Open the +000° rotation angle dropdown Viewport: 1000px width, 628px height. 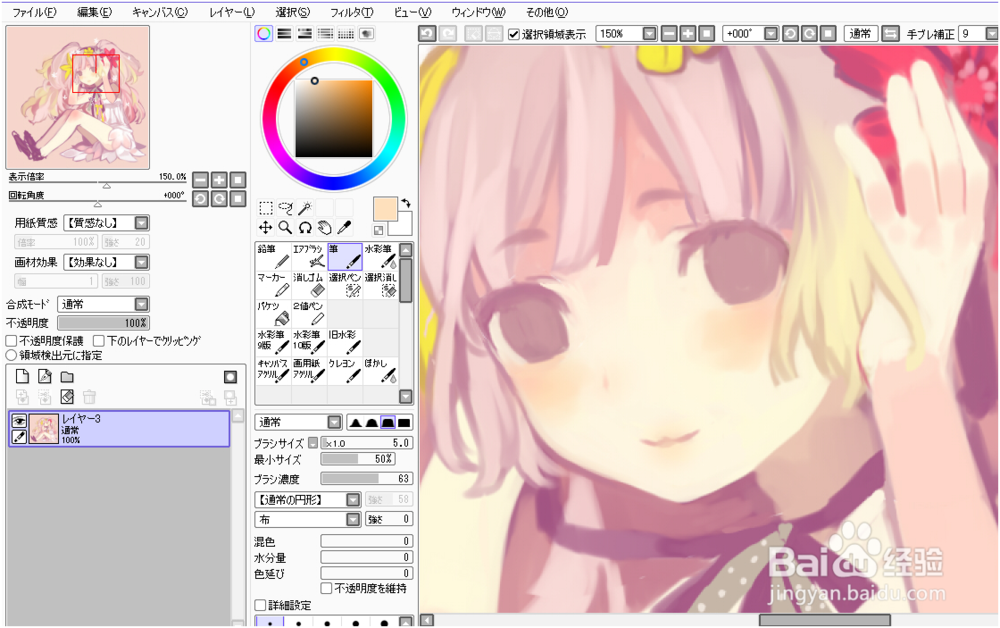771,34
